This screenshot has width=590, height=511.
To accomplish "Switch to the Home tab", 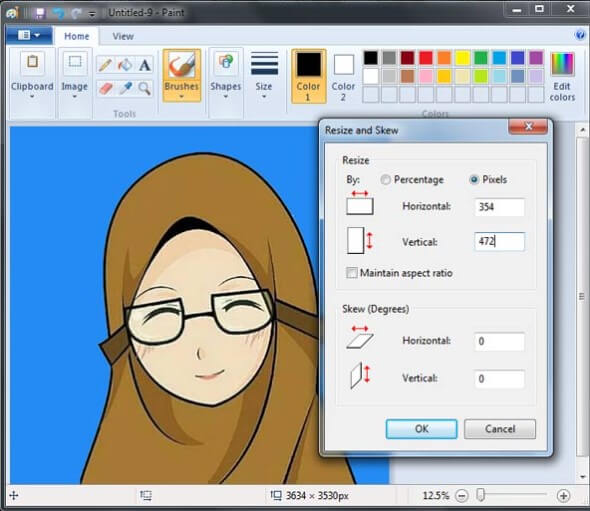I will pos(77,36).
